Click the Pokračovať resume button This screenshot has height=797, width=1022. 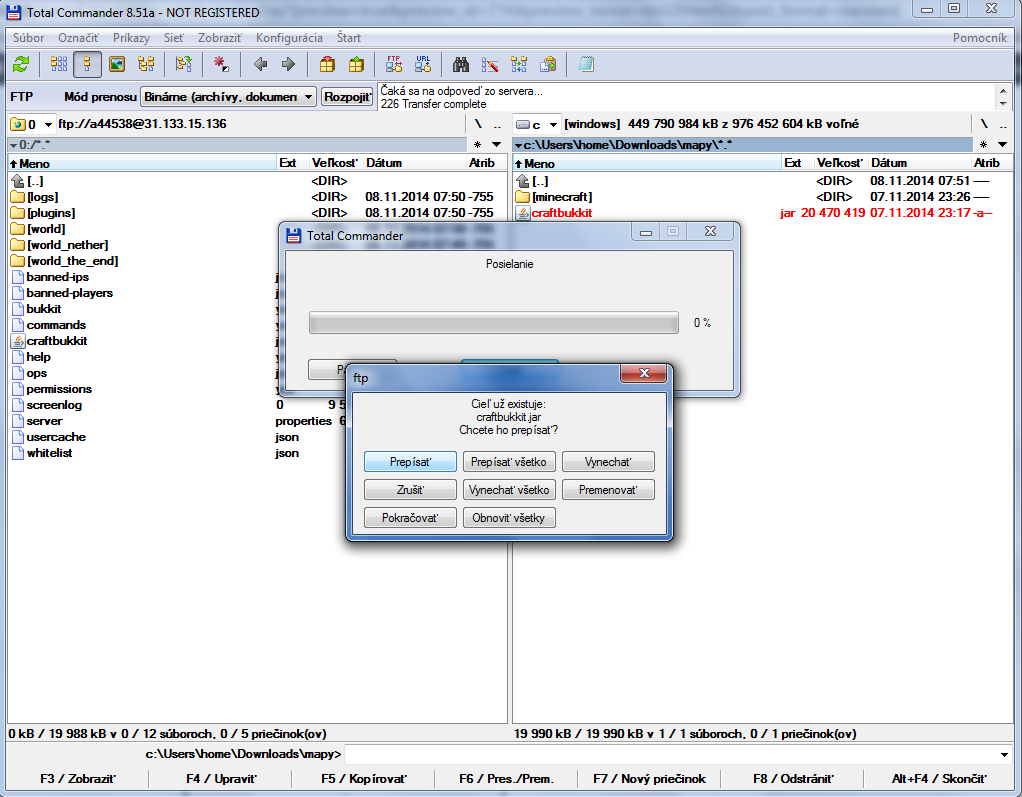(x=410, y=518)
